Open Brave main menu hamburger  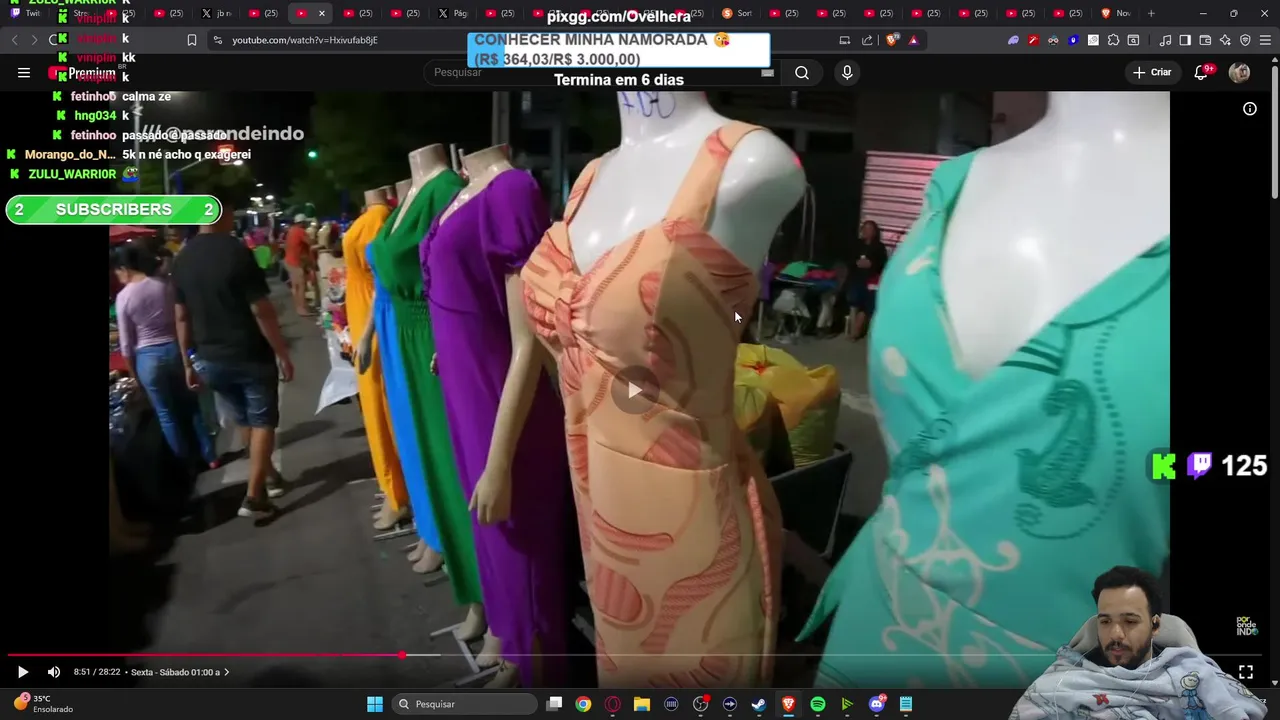tap(1265, 40)
